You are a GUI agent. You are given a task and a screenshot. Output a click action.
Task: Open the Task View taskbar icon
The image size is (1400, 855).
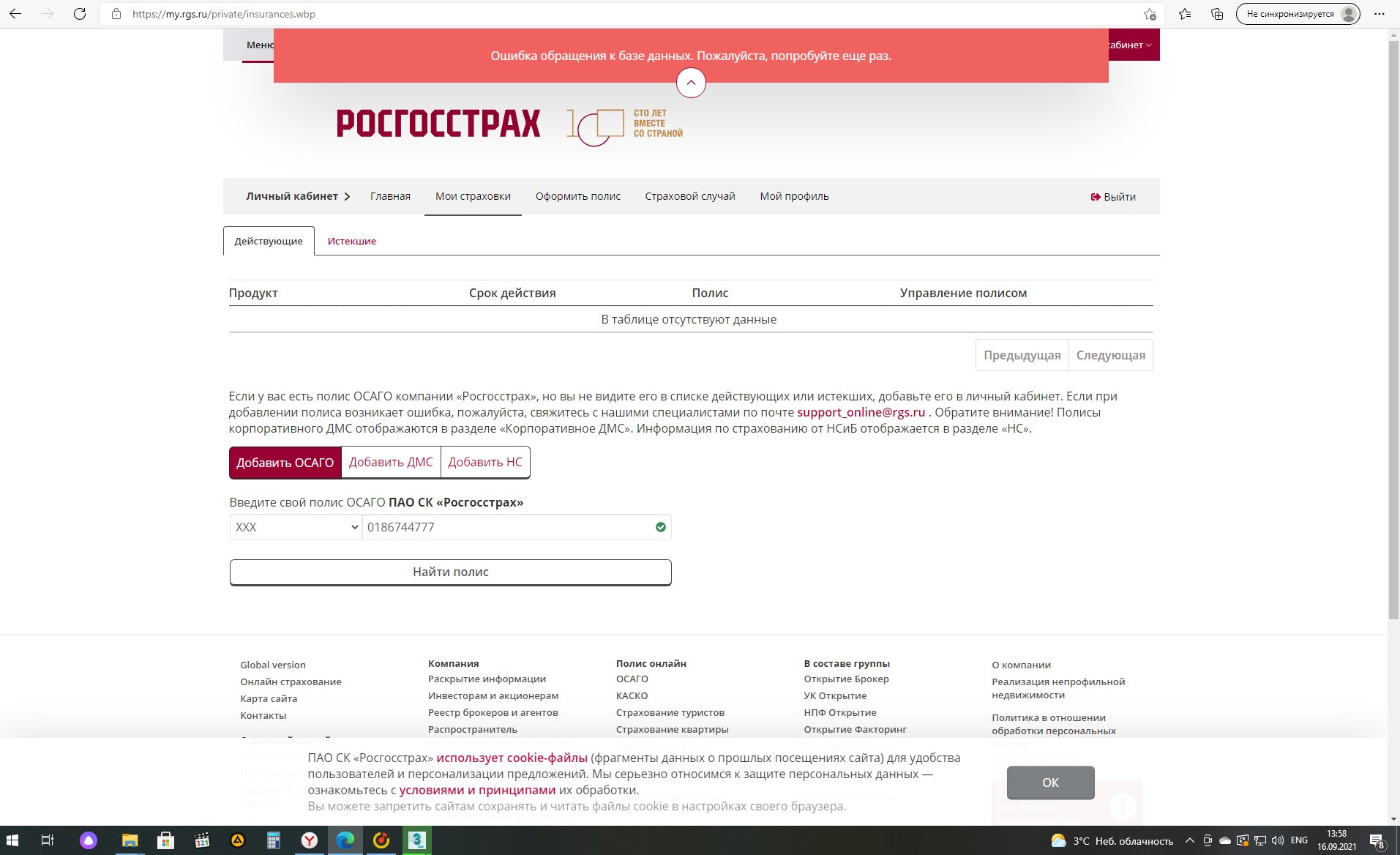coord(48,840)
